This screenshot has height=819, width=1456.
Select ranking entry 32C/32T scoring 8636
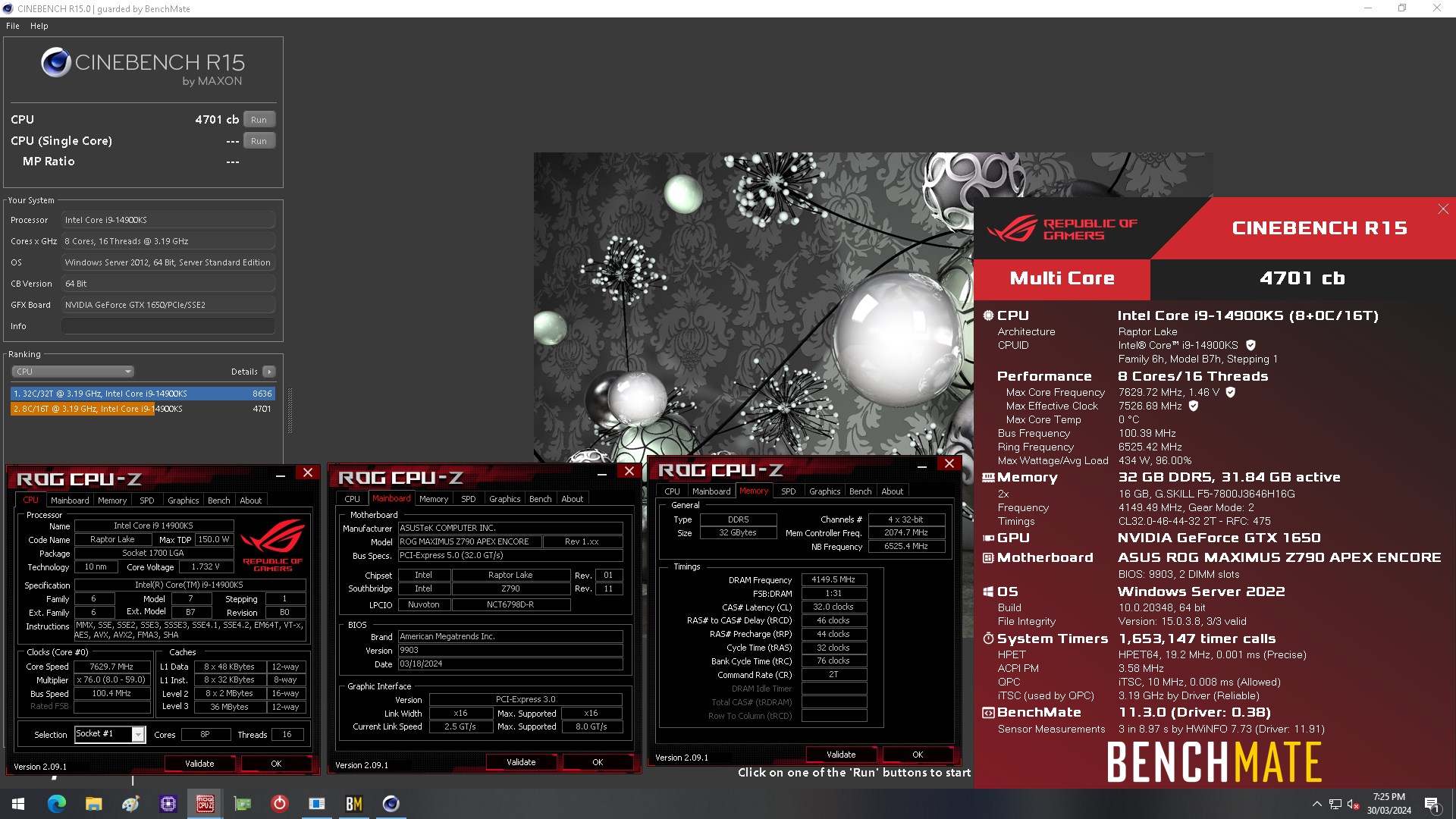coord(143,394)
